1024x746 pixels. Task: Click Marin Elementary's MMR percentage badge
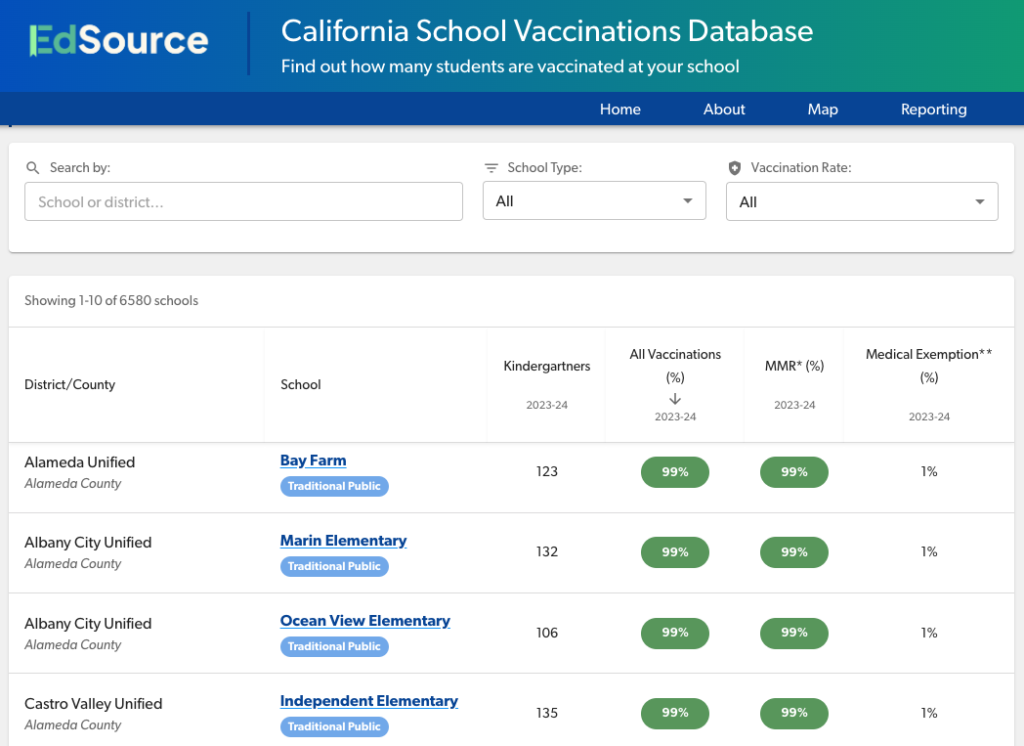pos(794,552)
